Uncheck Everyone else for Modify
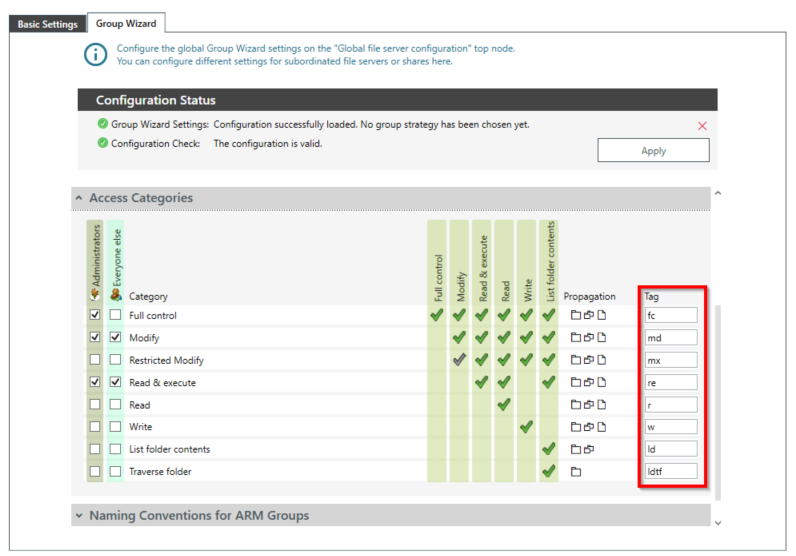796x556 pixels. pos(117,338)
